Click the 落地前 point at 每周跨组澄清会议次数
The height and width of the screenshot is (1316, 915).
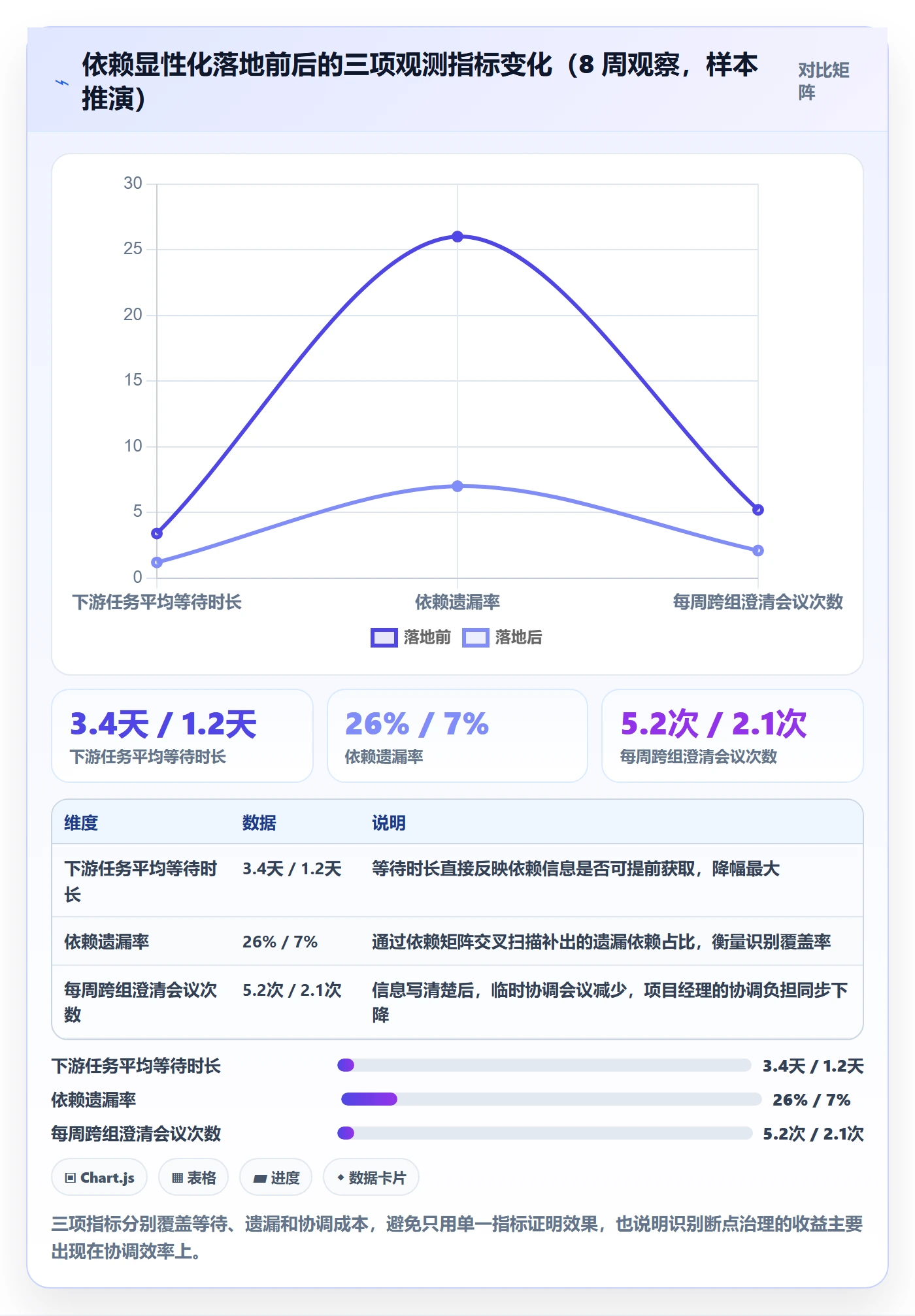pos(758,510)
